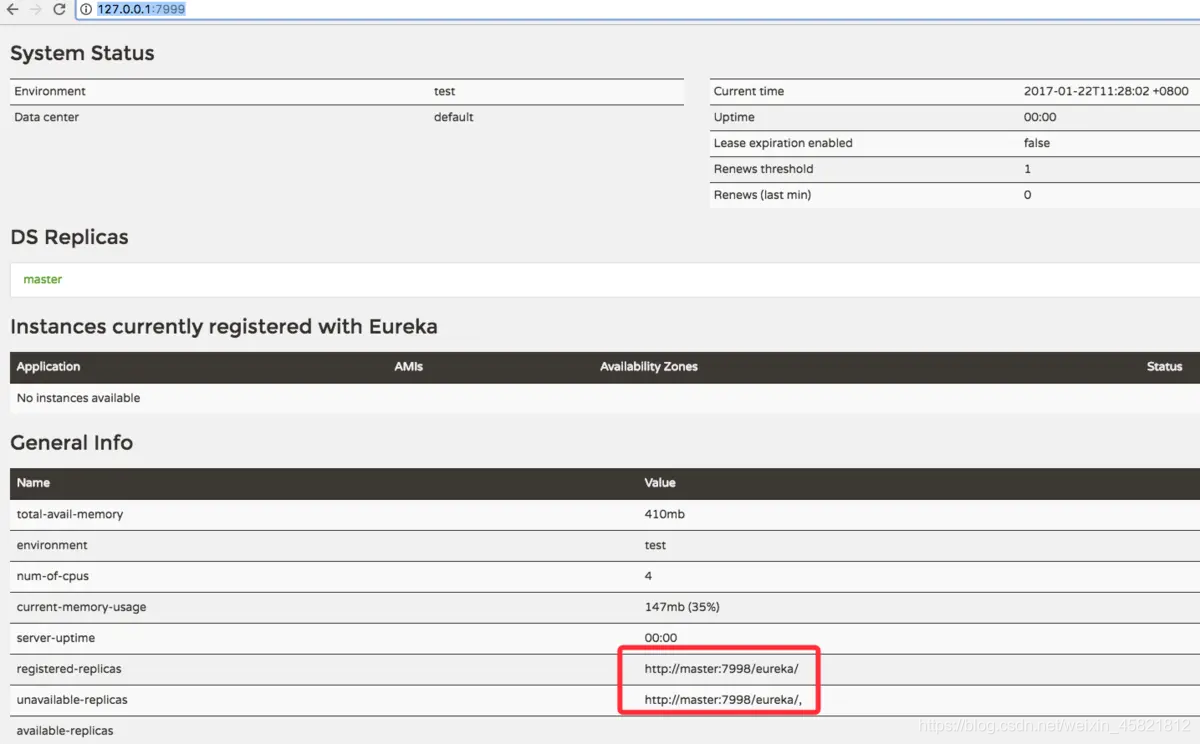
Task: Click registered-replicas value http://master:7998/eureka/
Action: tap(722, 669)
